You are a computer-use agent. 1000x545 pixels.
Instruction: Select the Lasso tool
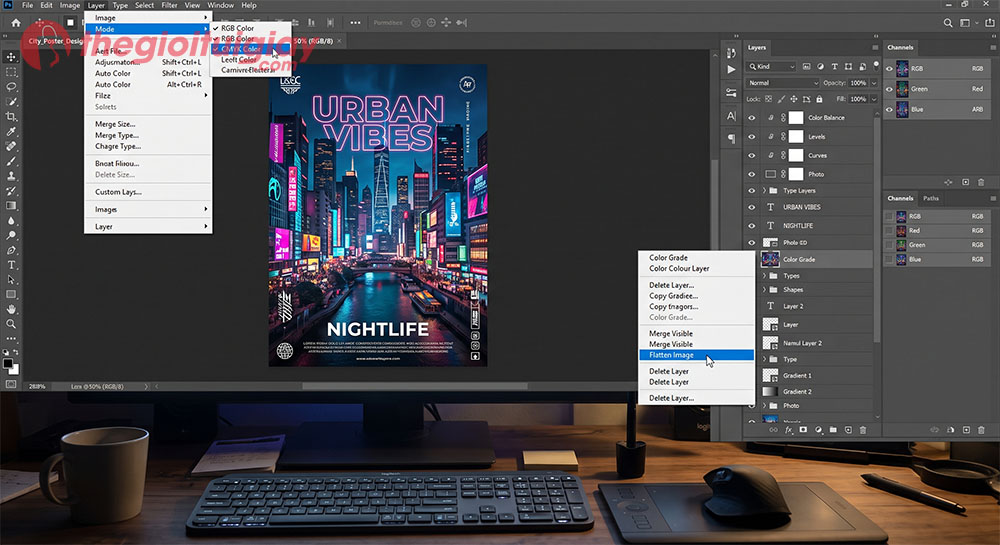[x=11, y=87]
